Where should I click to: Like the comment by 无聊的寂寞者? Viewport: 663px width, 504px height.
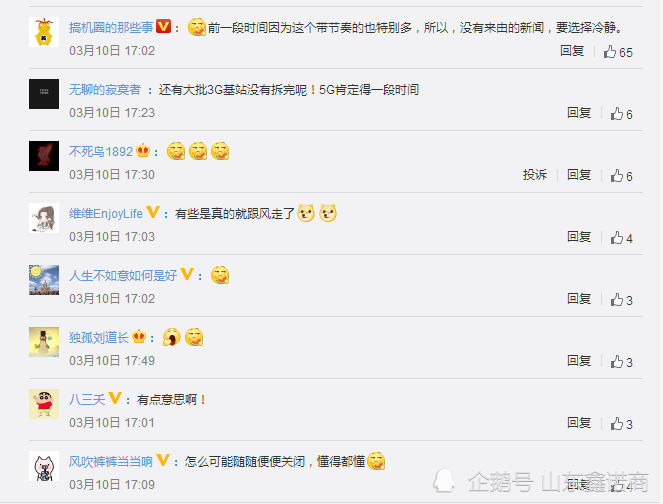[621, 114]
